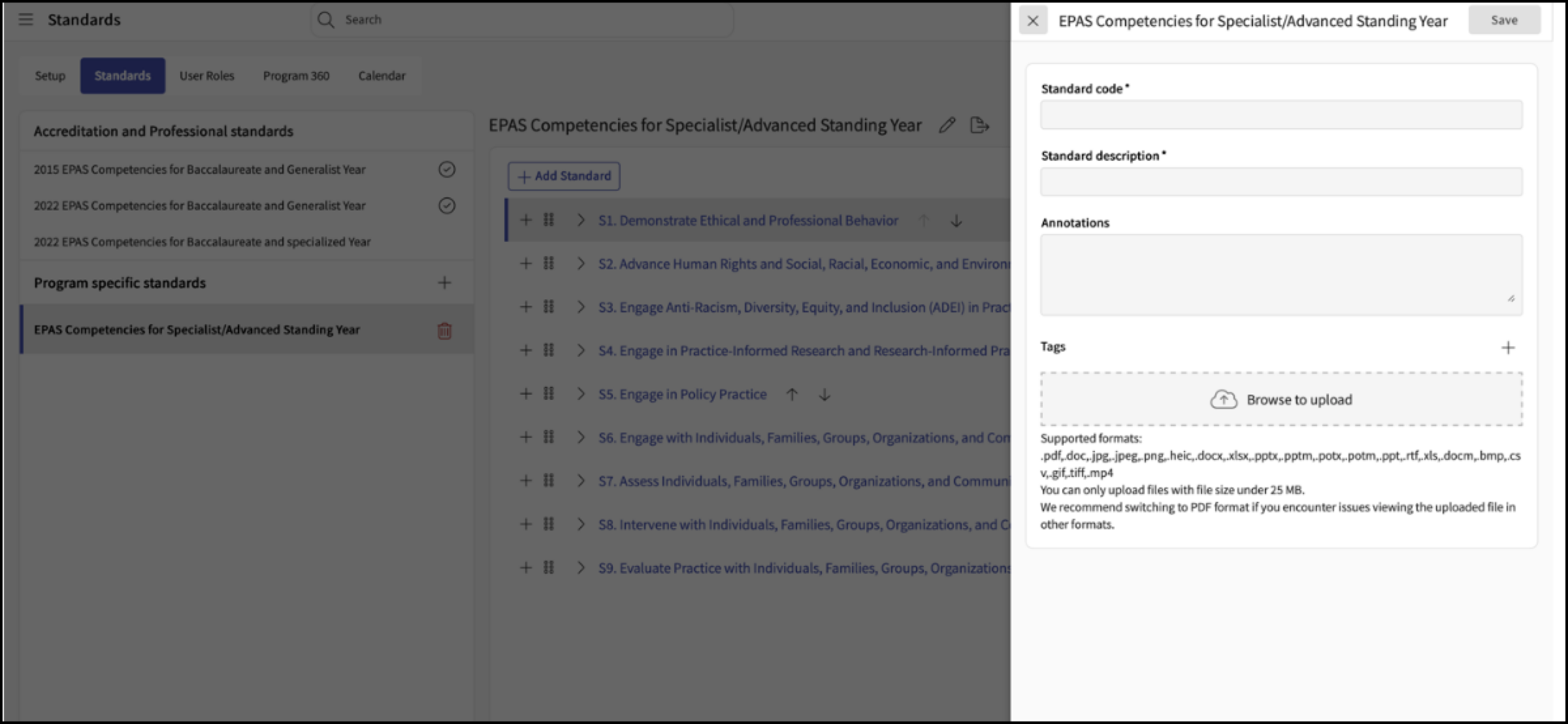Screen dimensions: 1568x724
Task: Click the top Search field
Action: [523, 20]
